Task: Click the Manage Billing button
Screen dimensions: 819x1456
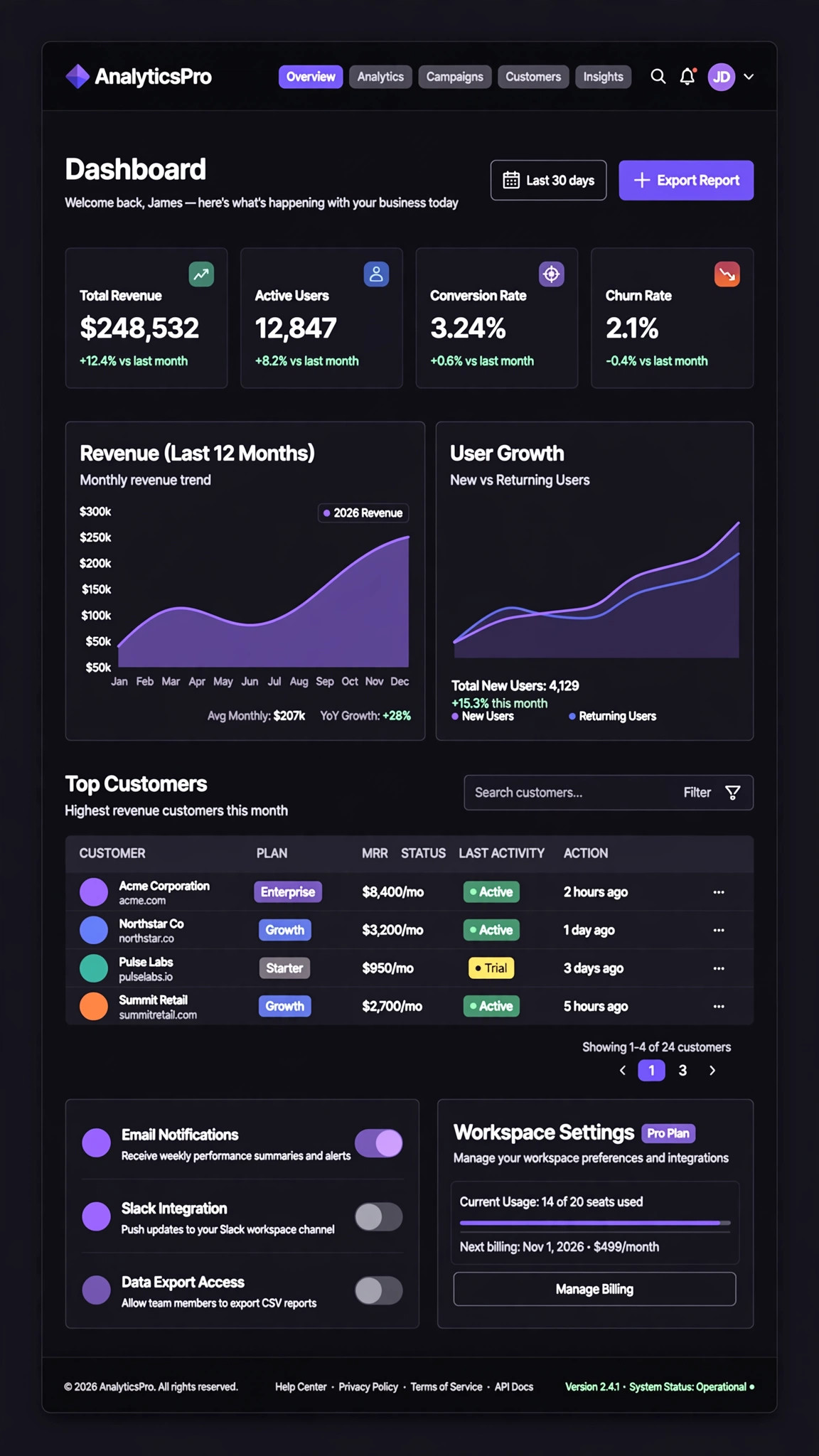Action: 594,1289
